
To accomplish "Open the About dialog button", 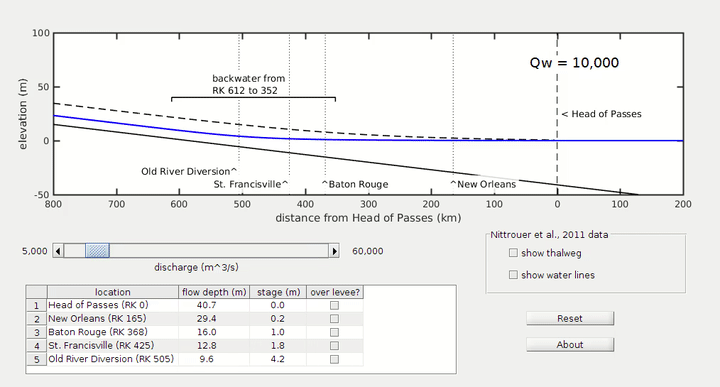I will tap(570, 345).
